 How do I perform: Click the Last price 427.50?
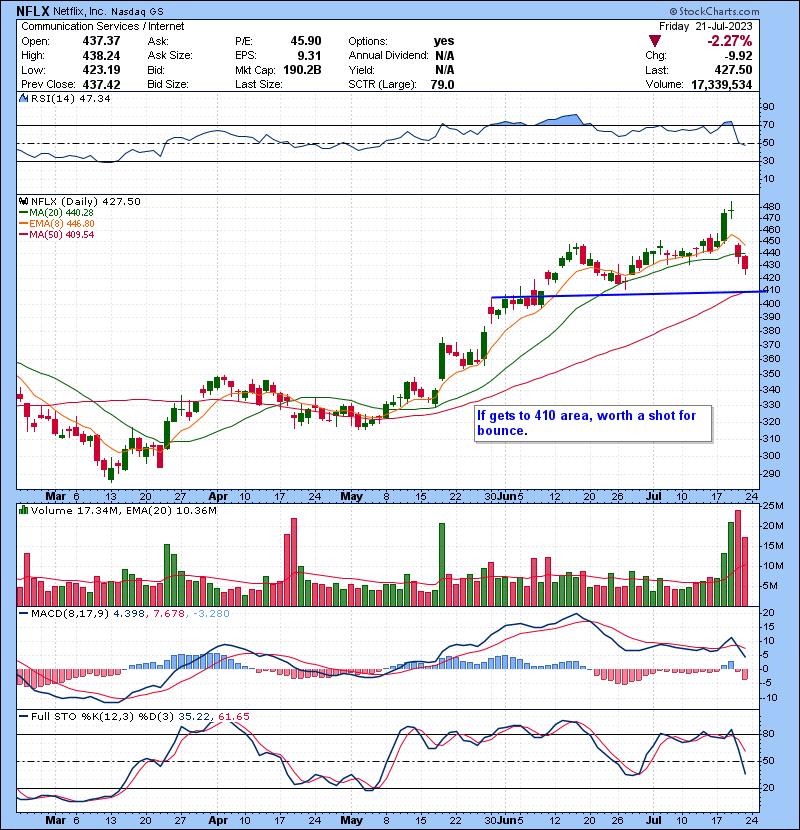(x=733, y=70)
